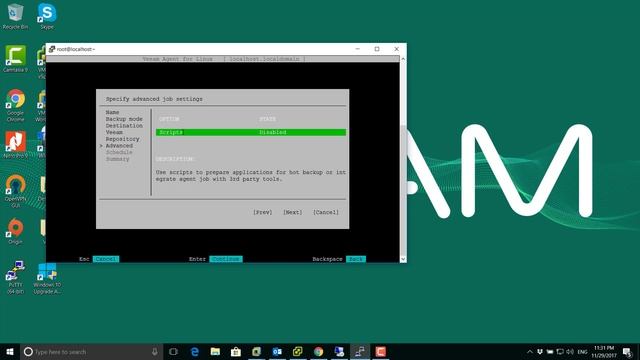Screen dimensions: 640x360
Task: Go to the Backup mode step
Action: click(124, 119)
